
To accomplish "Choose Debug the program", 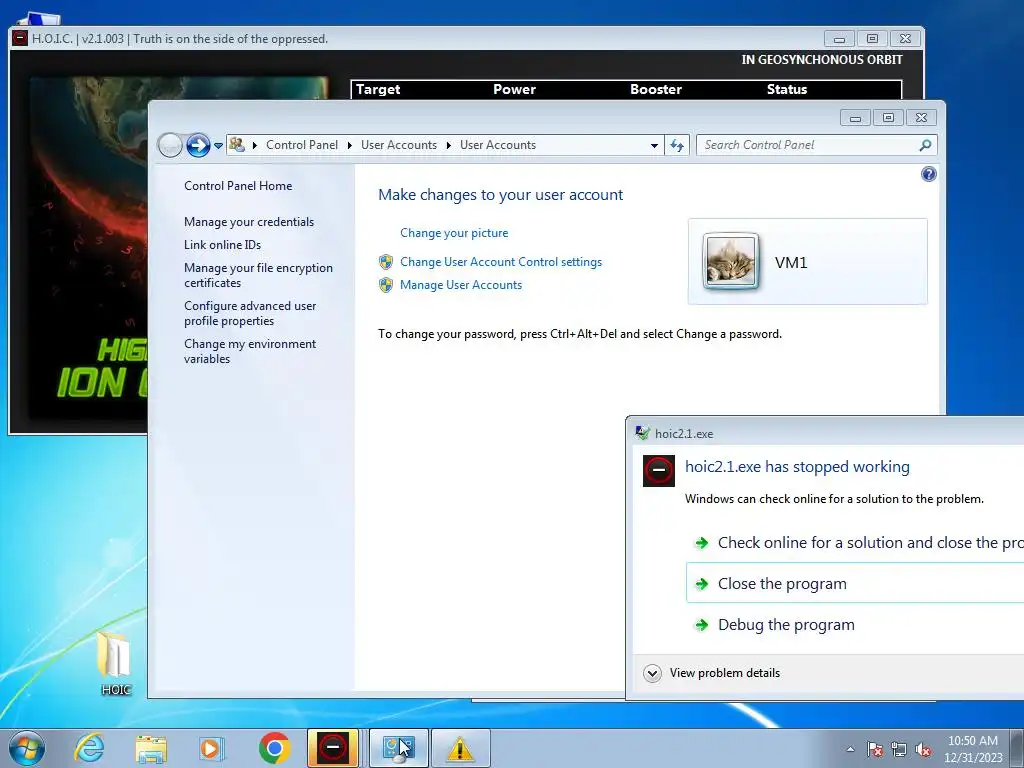I will click(x=856, y=625).
